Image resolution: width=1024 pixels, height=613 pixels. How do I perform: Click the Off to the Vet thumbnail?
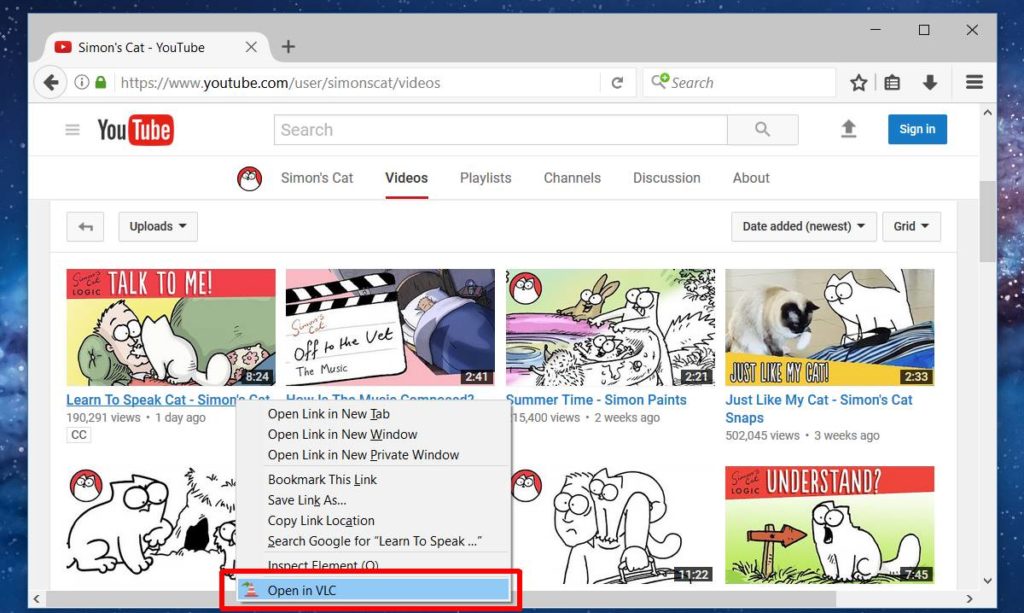coord(390,327)
